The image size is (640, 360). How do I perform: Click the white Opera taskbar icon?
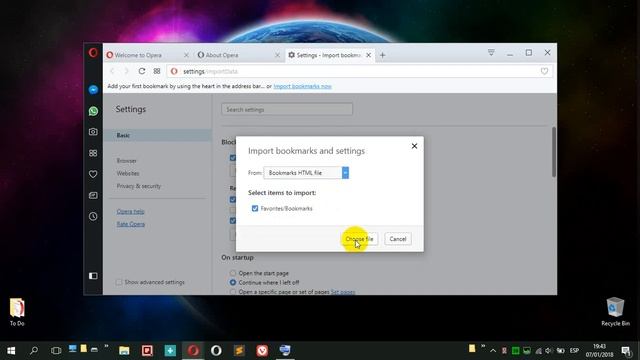[216, 350]
